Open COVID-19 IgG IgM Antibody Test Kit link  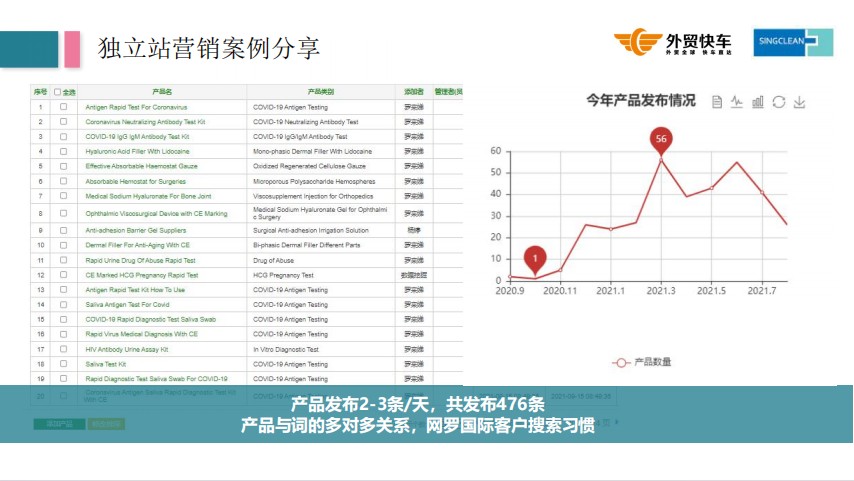point(137,137)
